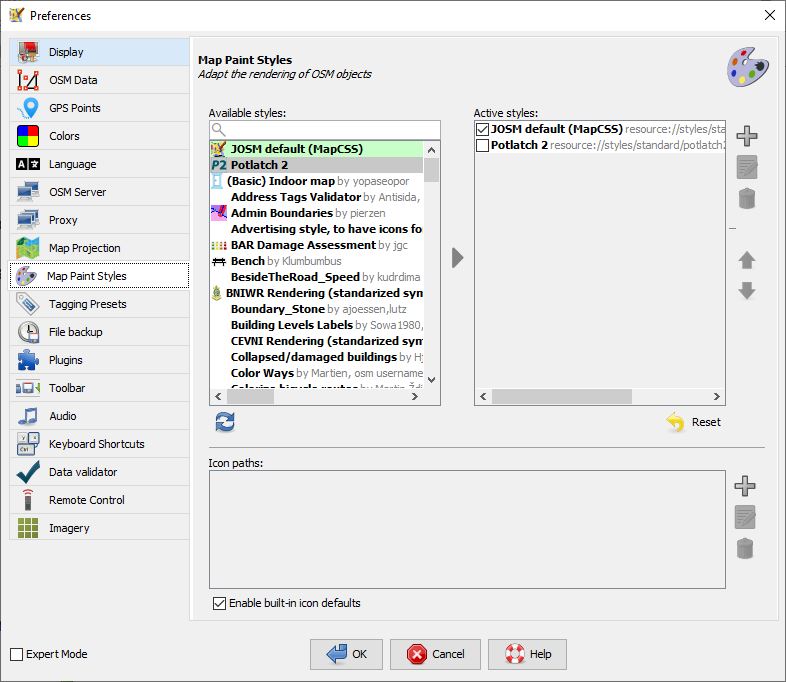The height and width of the screenshot is (682, 786).
Task: Disable JOSM default (MapCSS) active style checkbox
Action: coord(482,129)
